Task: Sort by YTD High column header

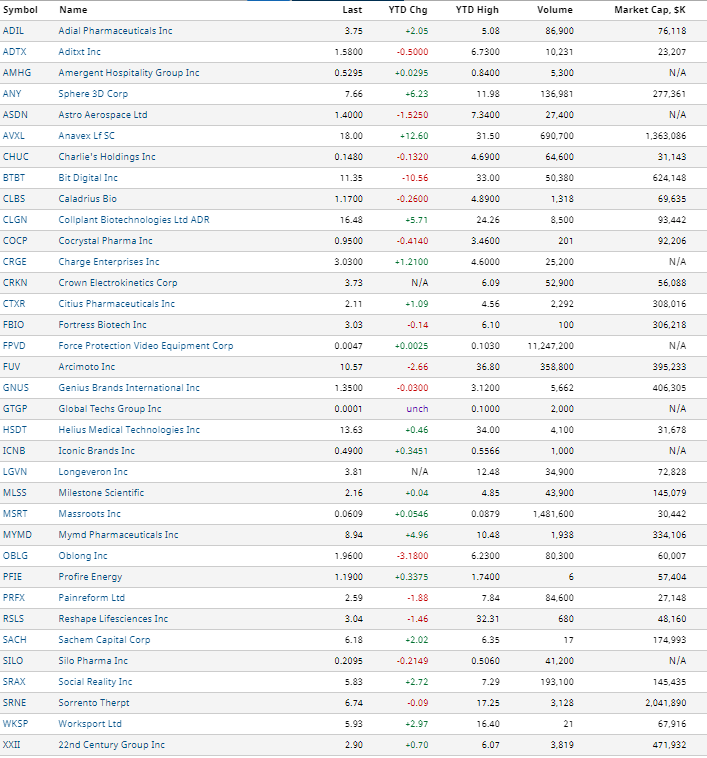Action: [477, 10]
